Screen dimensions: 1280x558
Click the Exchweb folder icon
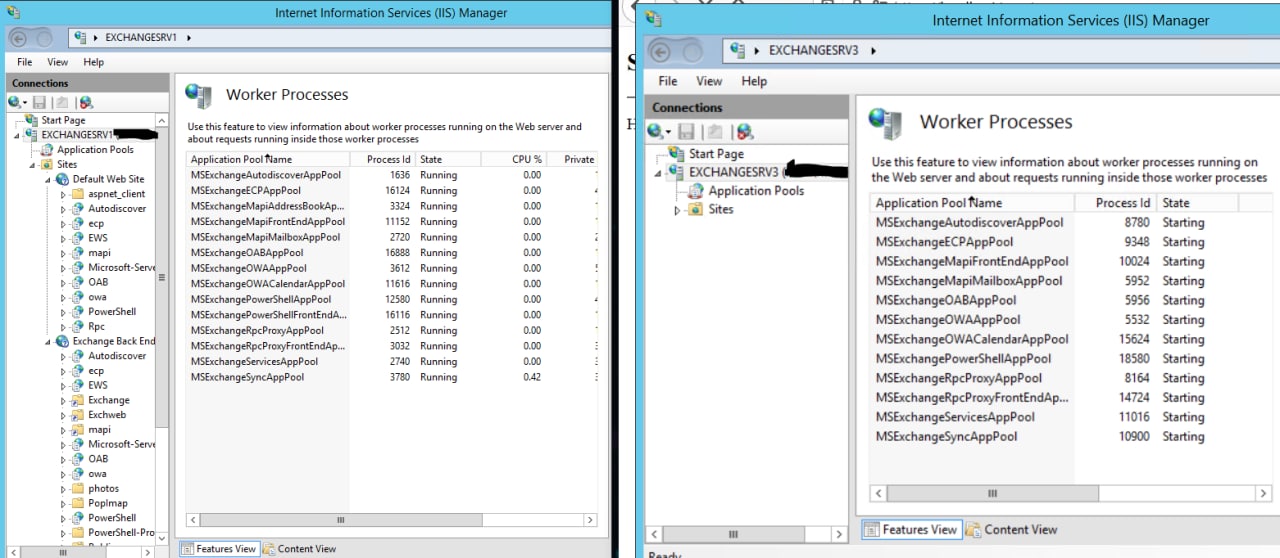77,414
